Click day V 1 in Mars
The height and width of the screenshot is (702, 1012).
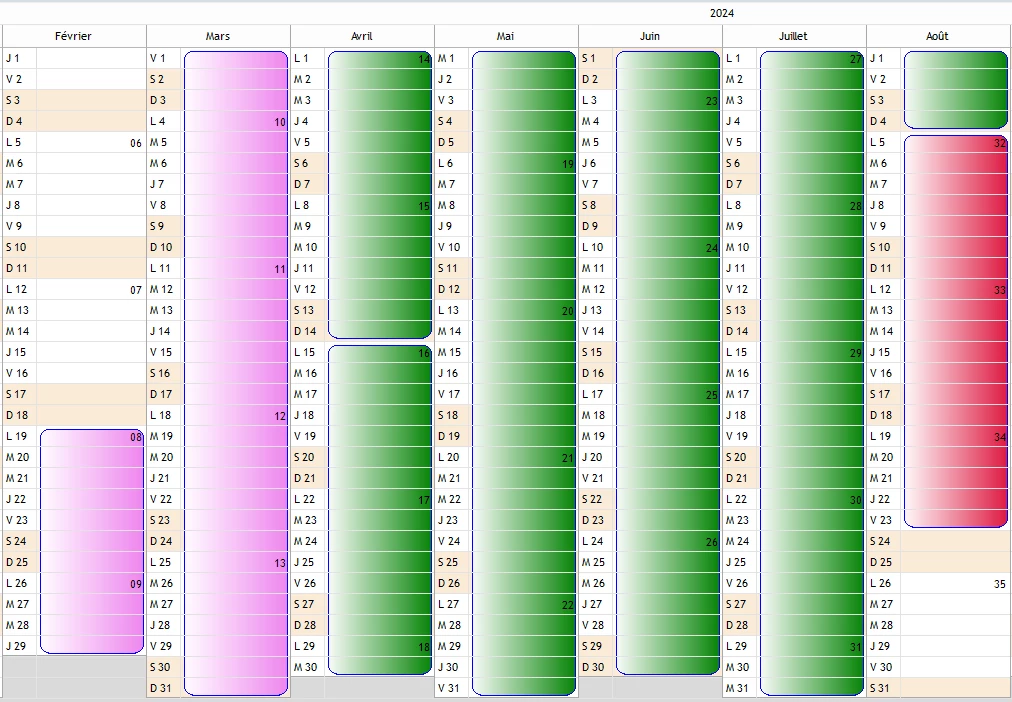click(x=158, y=59)
